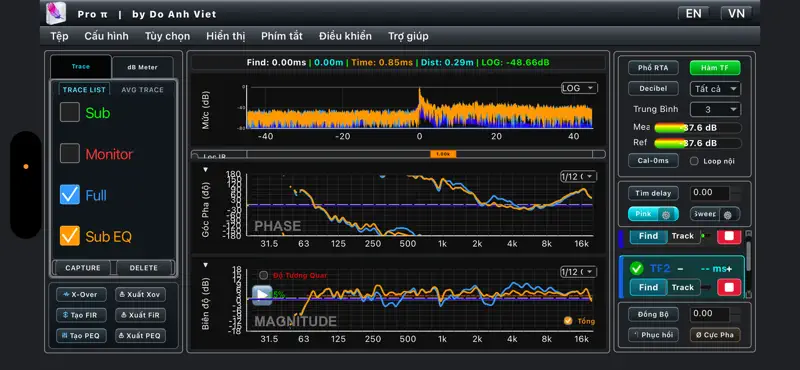
Task: Toggle Pink noise generator on
Action: (653, 214)
